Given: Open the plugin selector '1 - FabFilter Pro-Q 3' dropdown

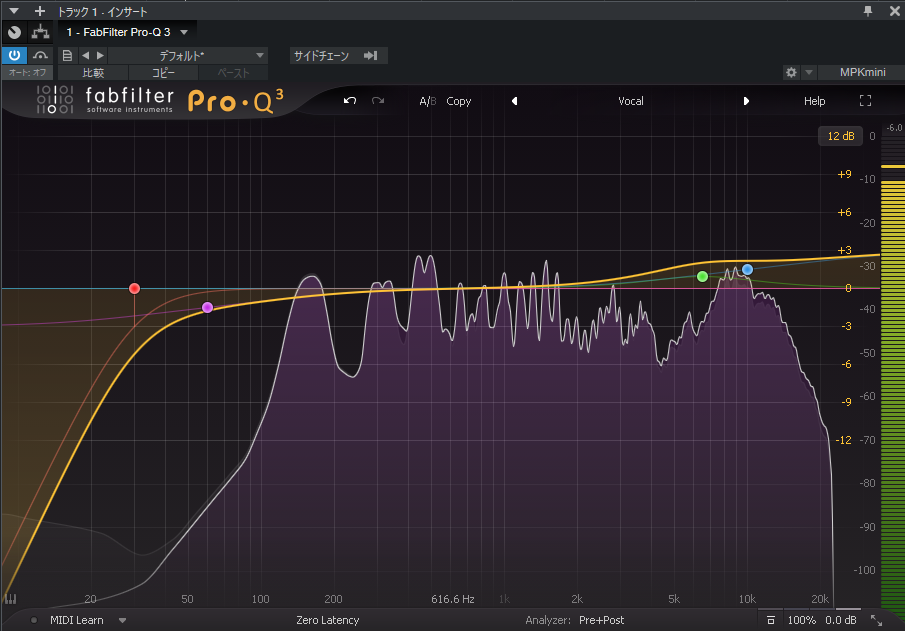Looking at the screenshot, I should click(x=127, y=32).
